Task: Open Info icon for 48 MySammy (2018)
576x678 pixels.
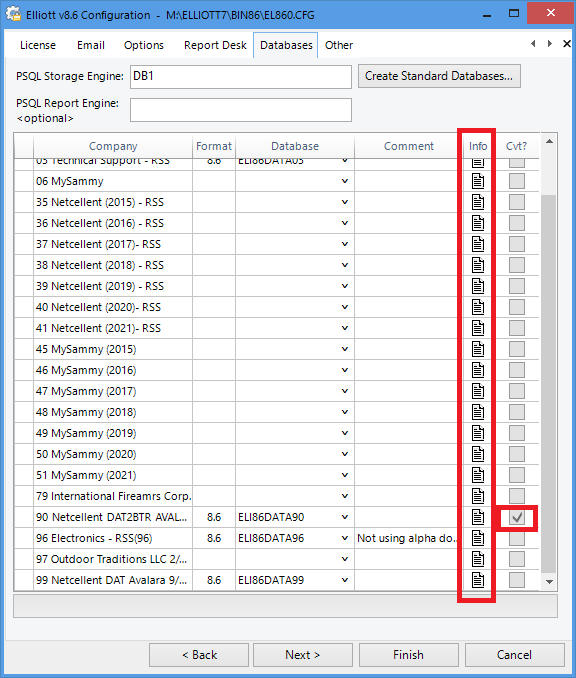Action: 477,412
